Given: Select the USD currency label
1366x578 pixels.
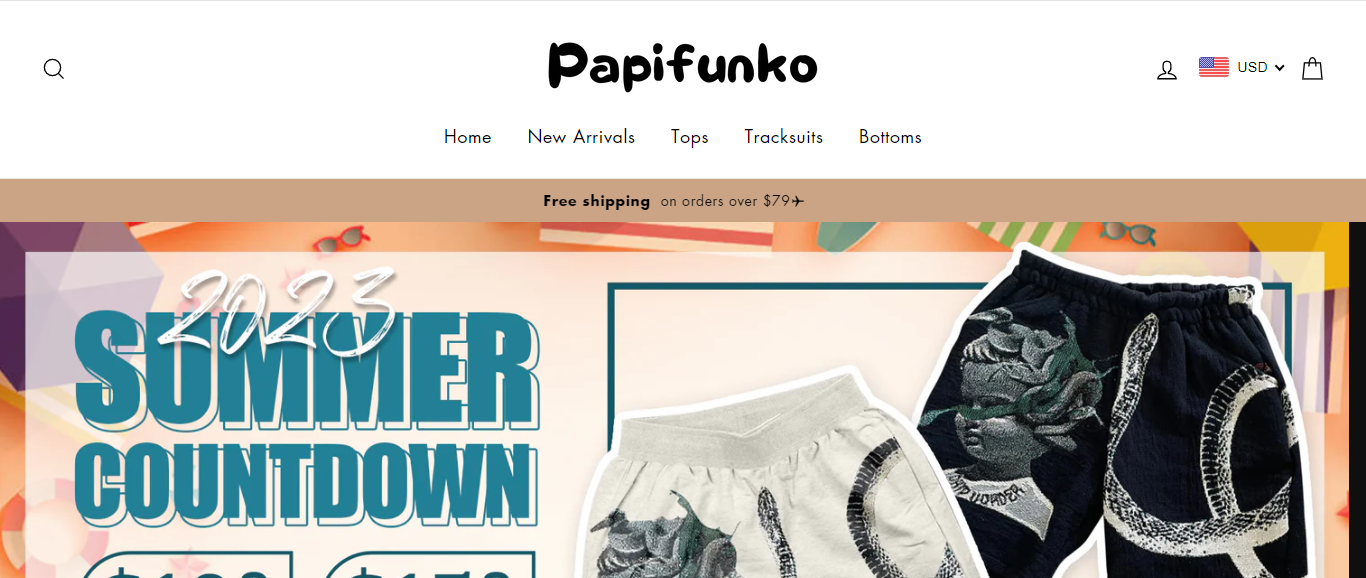Looking at the screenshot, I should point(1252,67).
